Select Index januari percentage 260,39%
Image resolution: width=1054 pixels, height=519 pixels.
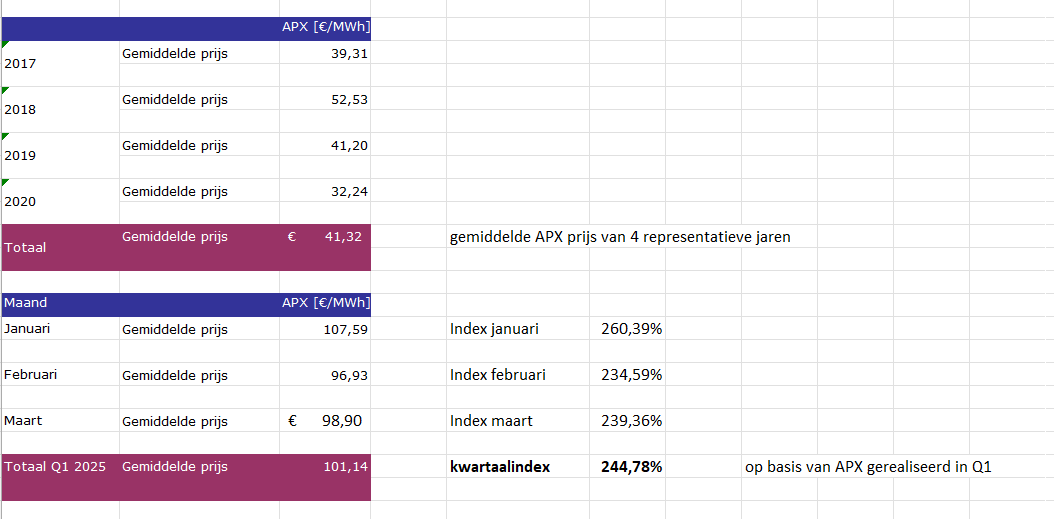[631, 329]
